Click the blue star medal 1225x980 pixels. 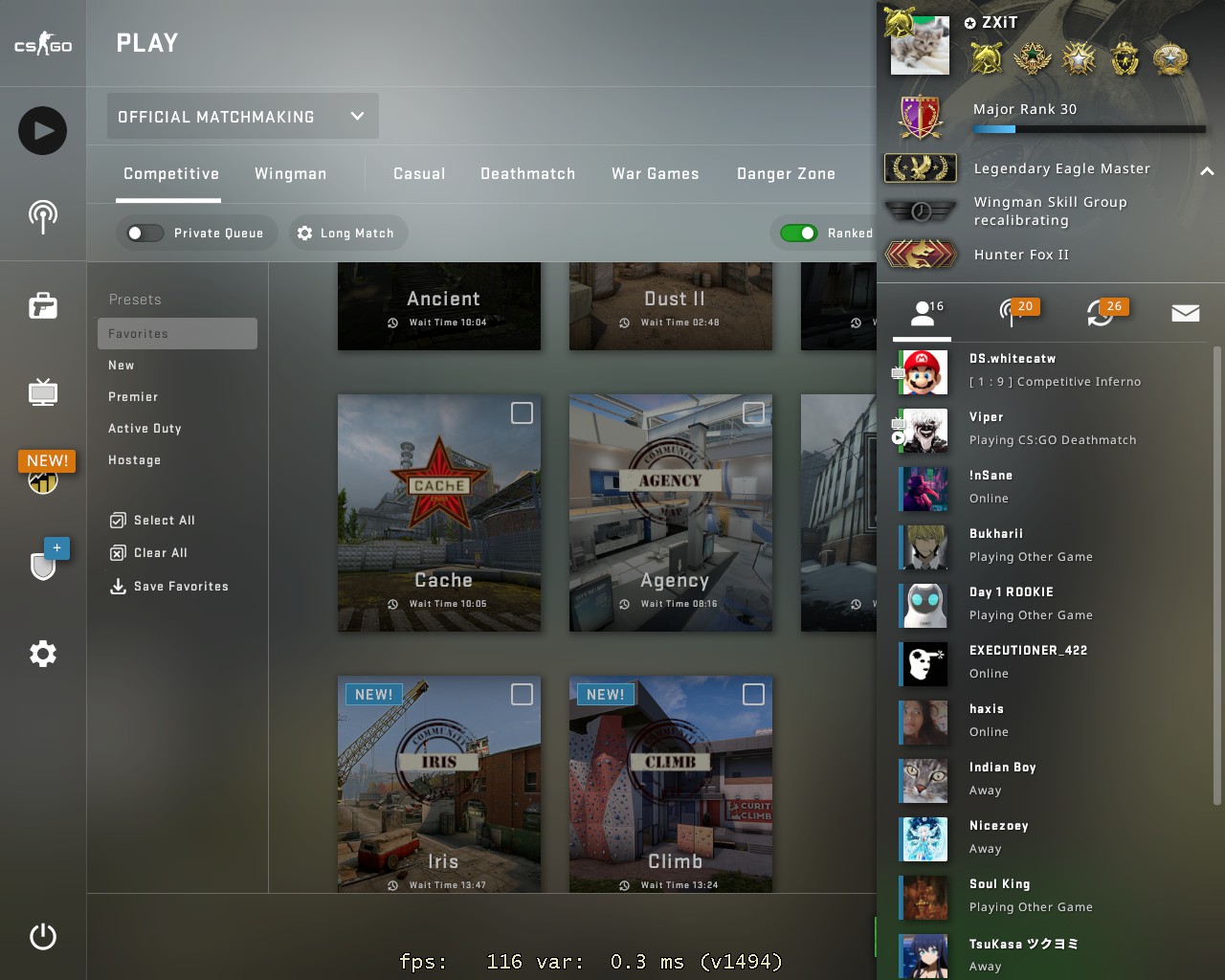tap(1170, 58)
